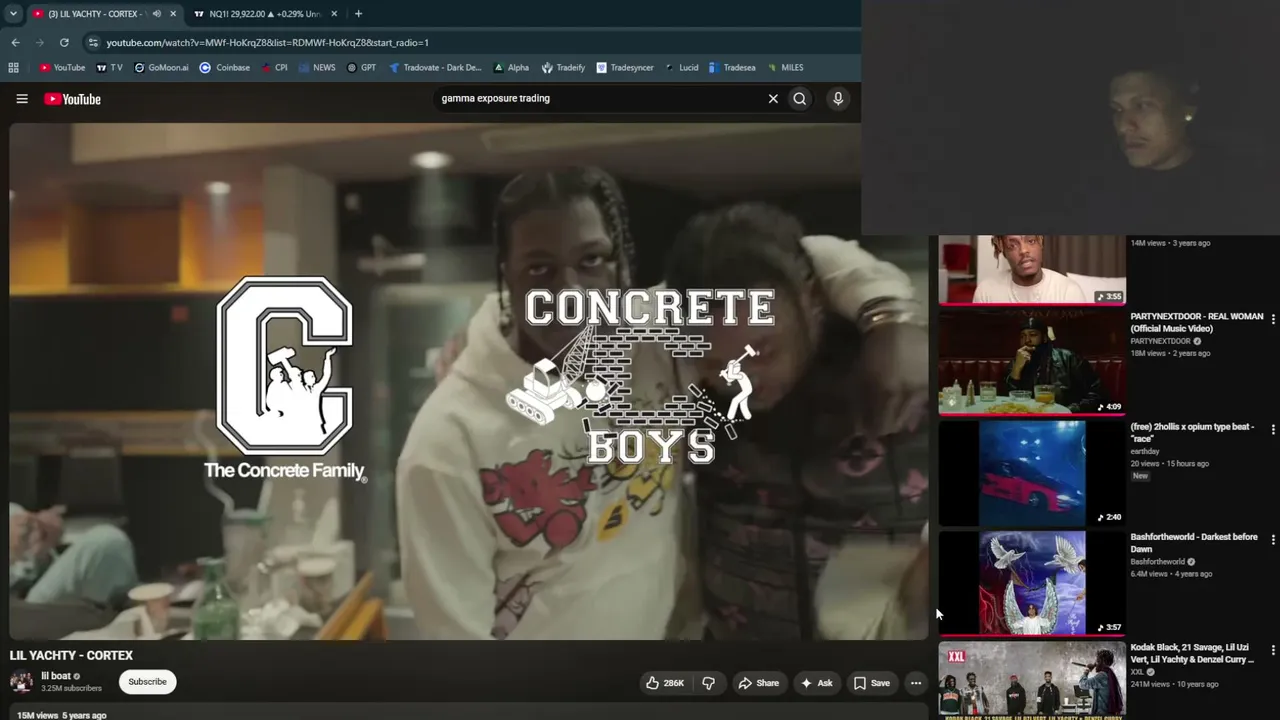Go to YouTube home via logo
The width and height of the screenshot is (1280, 720).
click(72, 99)
